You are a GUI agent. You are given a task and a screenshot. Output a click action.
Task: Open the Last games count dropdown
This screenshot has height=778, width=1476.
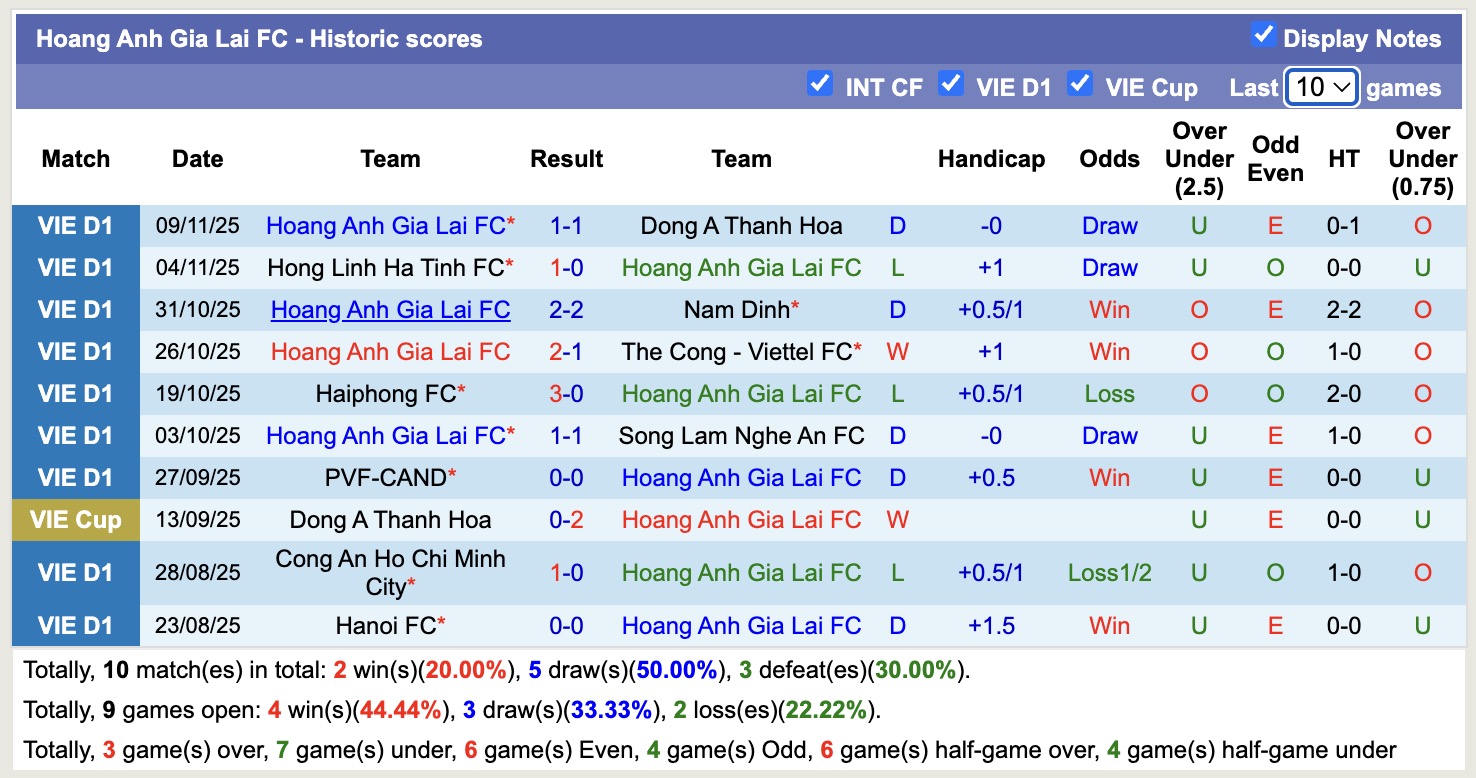pyautogui.click(x=1321, y=87)
